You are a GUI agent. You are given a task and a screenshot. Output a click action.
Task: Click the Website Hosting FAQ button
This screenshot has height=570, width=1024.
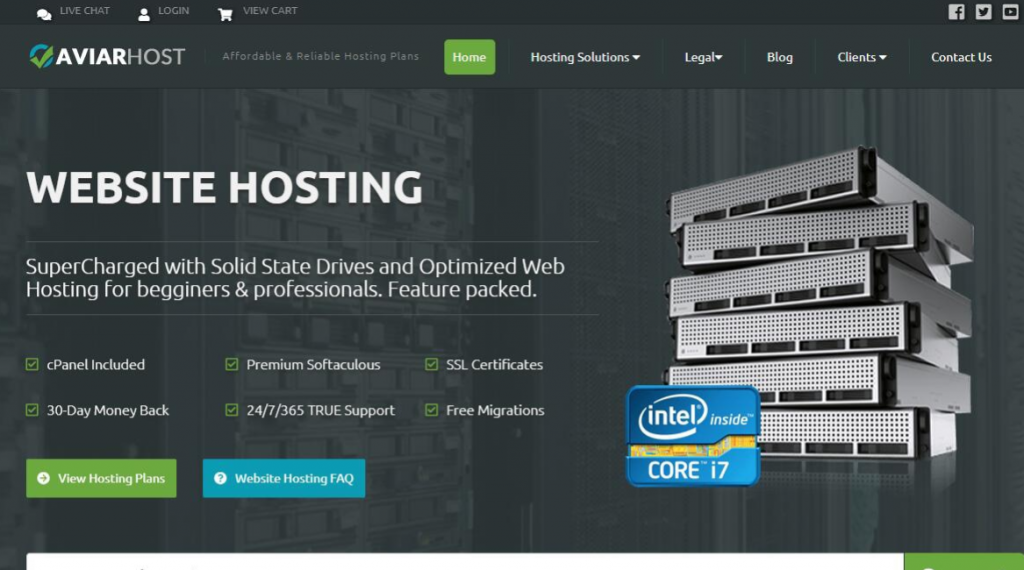(x=284, y=478)
